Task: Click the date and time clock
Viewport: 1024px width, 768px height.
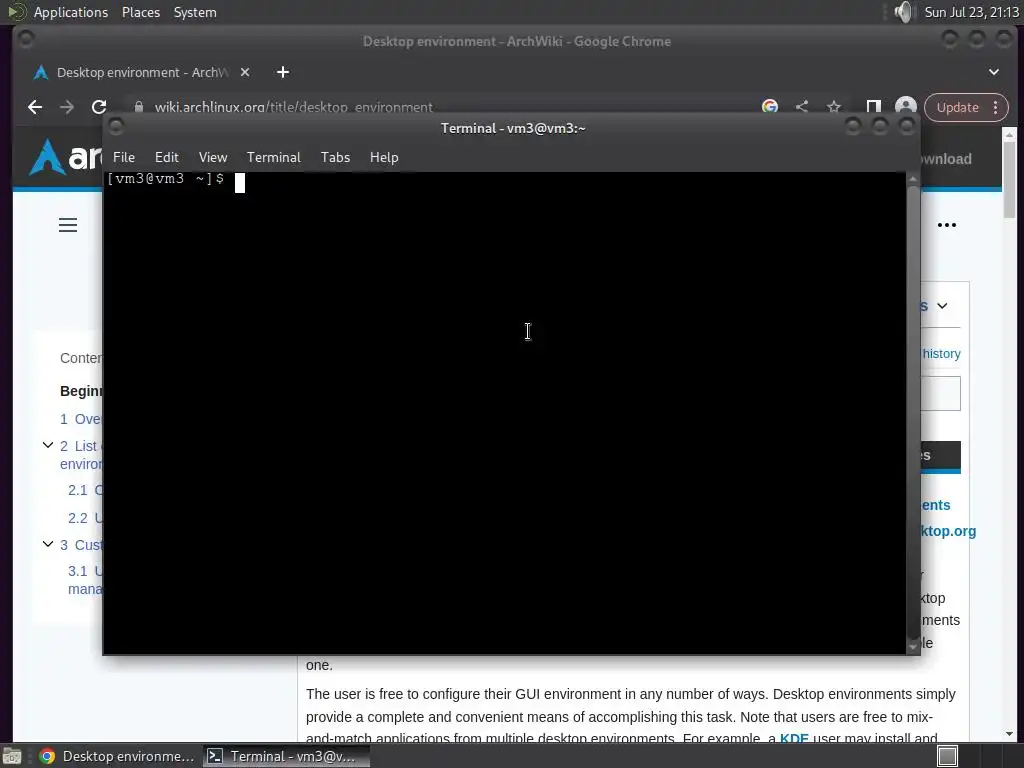Action: click(x=972, y=12)
